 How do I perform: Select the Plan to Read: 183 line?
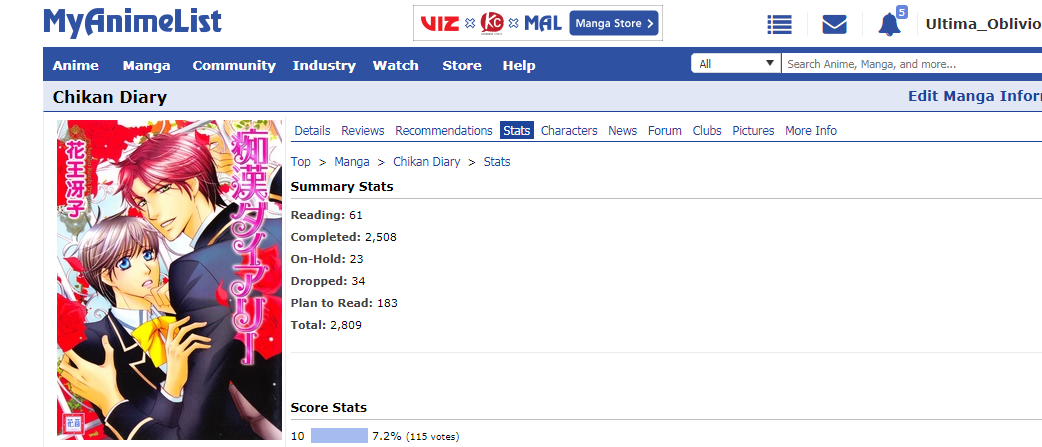(344, 303)
